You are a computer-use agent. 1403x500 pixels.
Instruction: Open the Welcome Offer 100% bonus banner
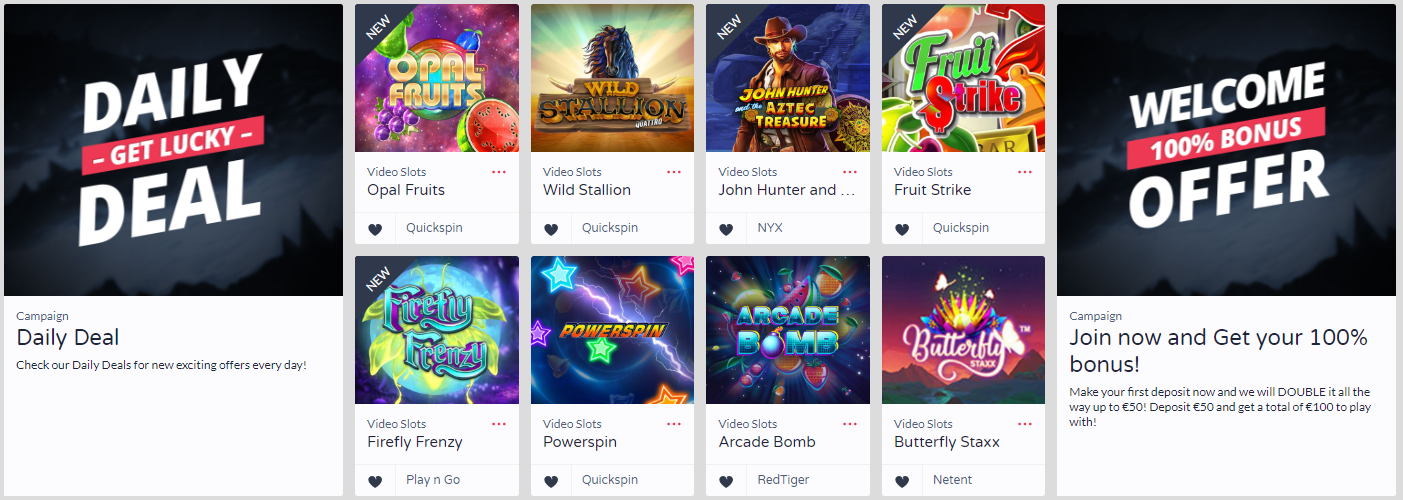click(1226, 150)
